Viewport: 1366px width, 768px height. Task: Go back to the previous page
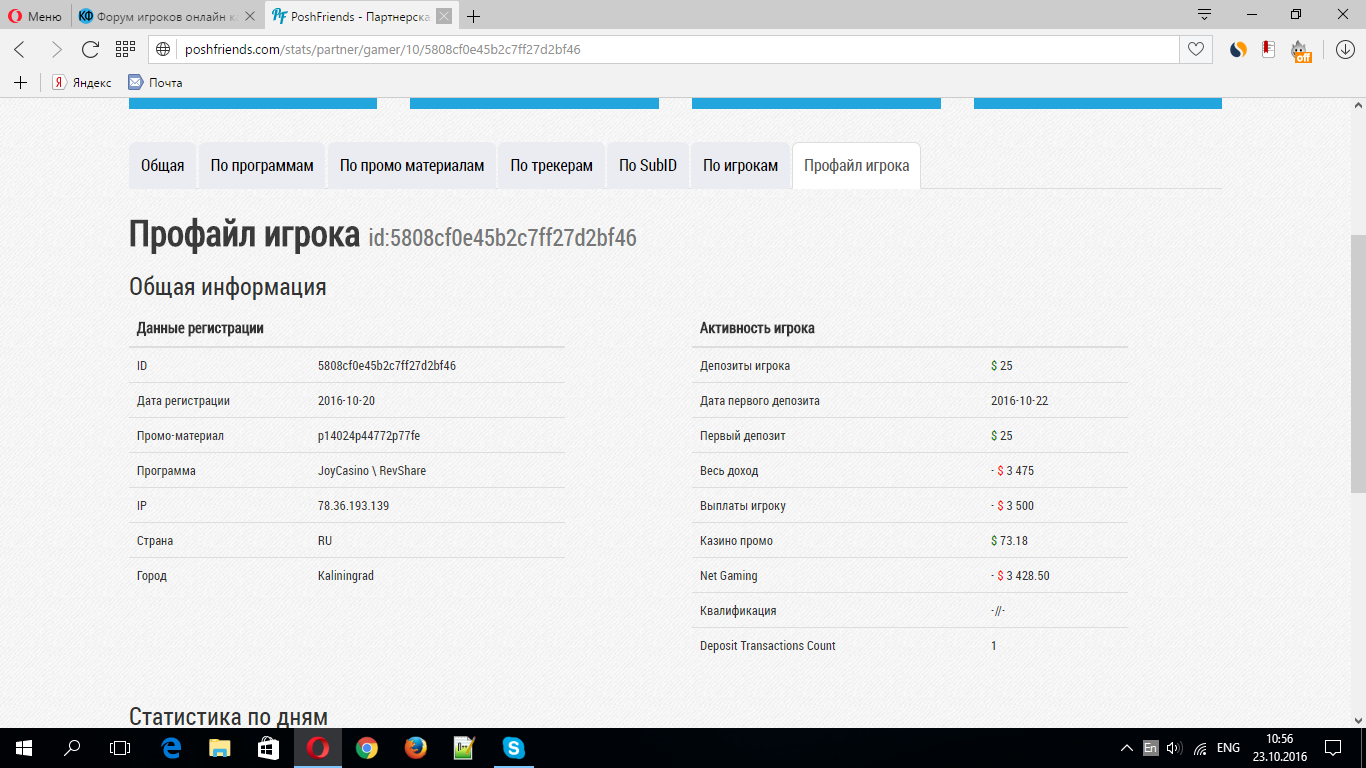(x=20, y=49)
